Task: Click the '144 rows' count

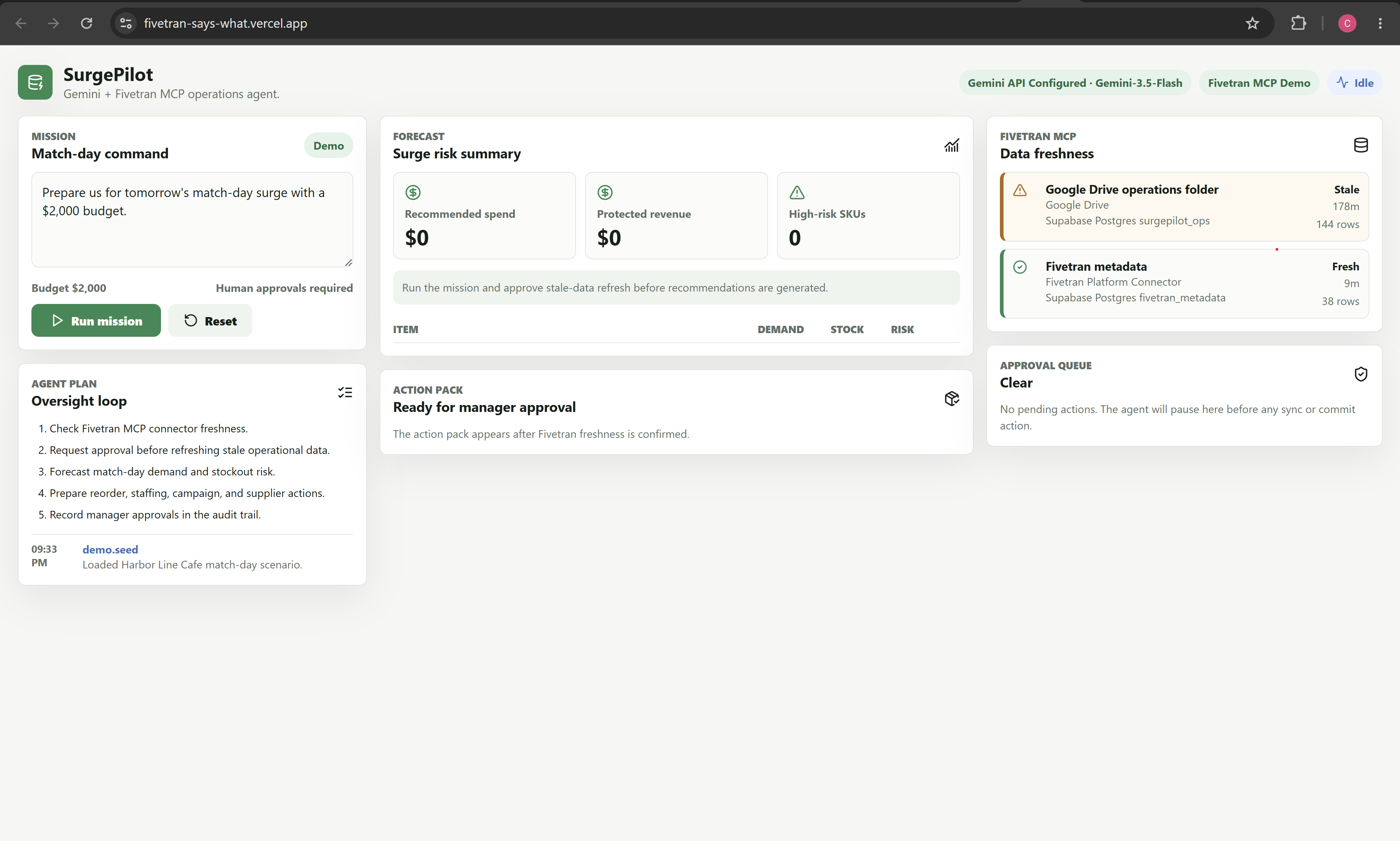Action: (x=1338, y=224)
